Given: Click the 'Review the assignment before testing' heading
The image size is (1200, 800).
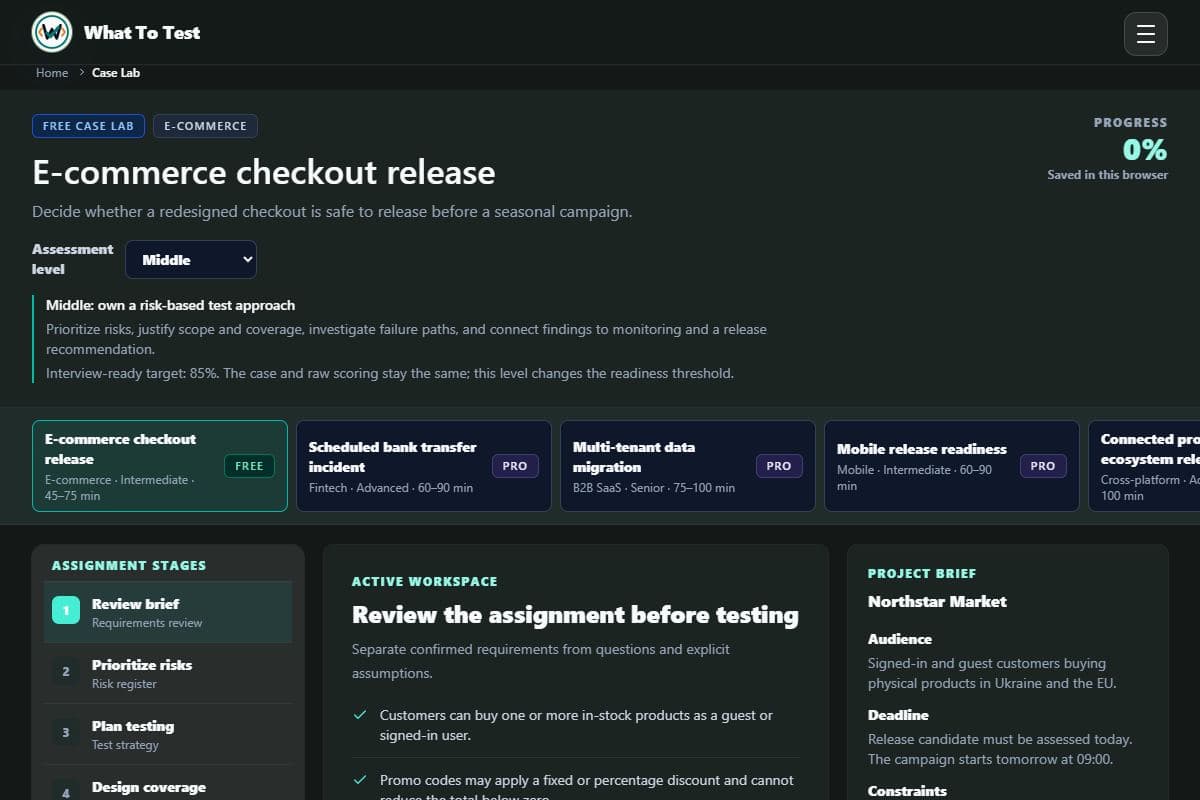Looking at the screenshot, I should [x=575, y=615].
